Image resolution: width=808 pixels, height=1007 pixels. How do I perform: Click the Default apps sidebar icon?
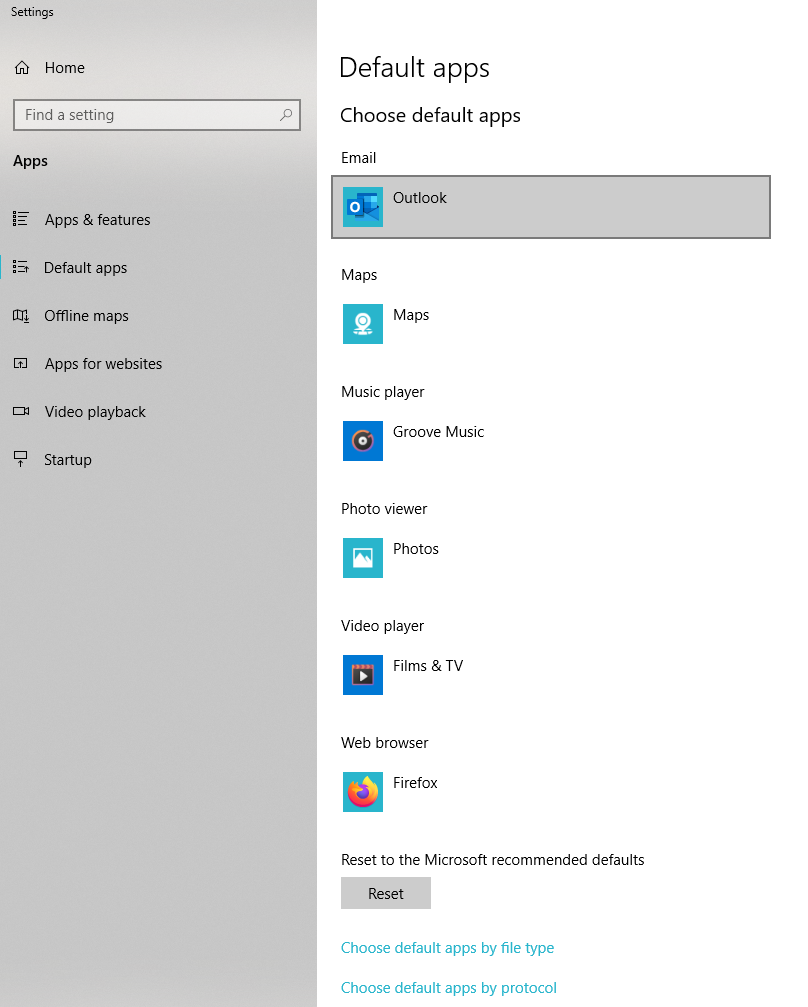tap(21, 267)
